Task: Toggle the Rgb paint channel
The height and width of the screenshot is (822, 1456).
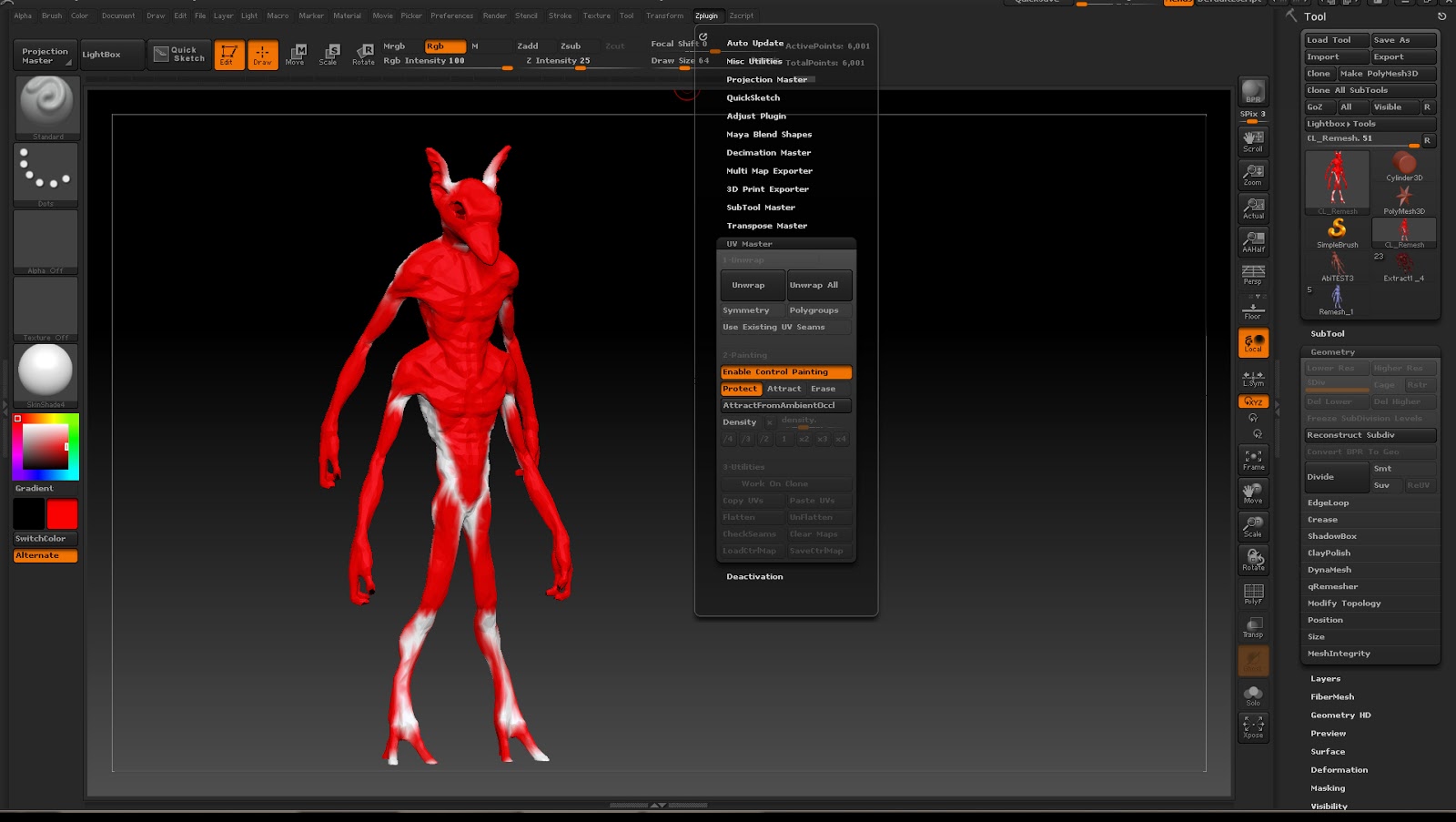Action: coord(445,46)
